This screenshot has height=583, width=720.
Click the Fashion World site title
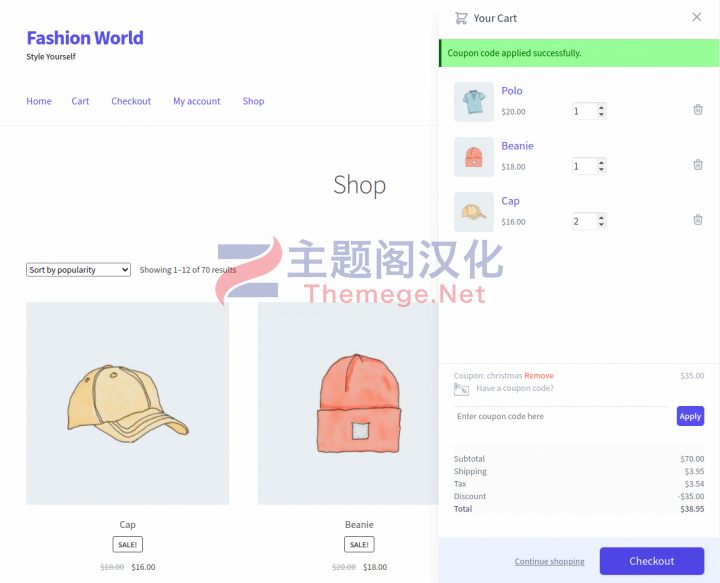coord(85,38)
